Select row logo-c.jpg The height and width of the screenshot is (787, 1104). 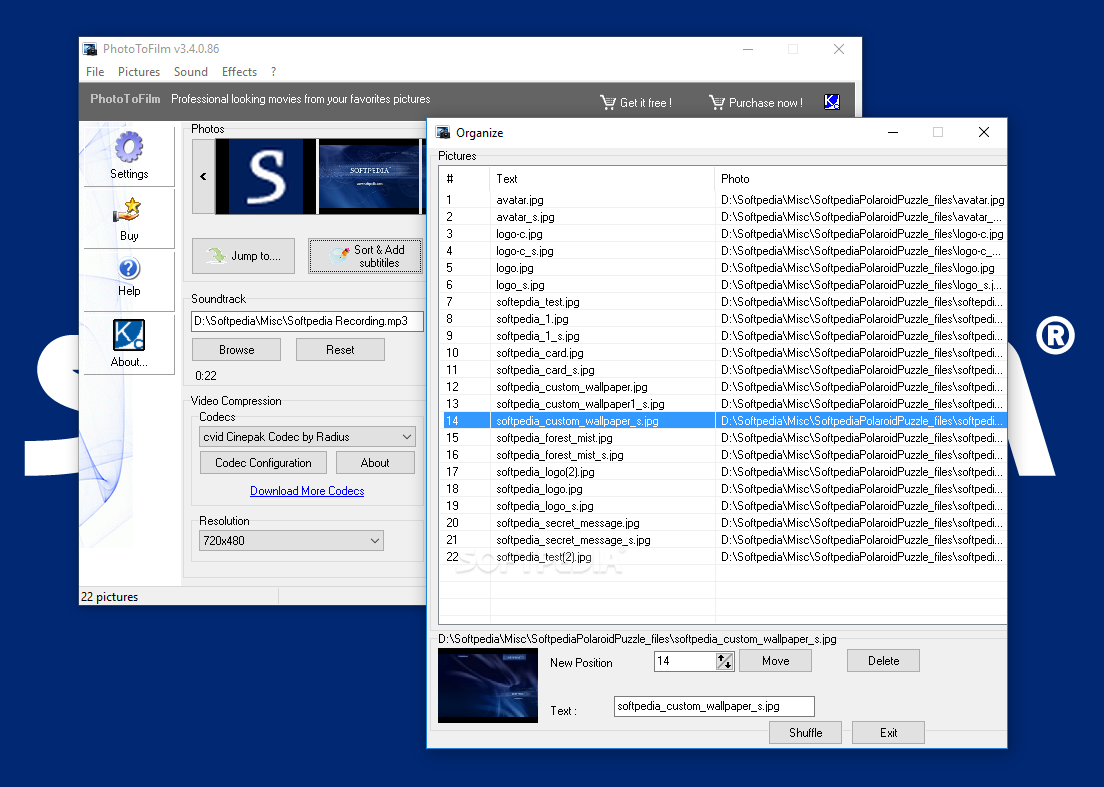pos(722,234)
